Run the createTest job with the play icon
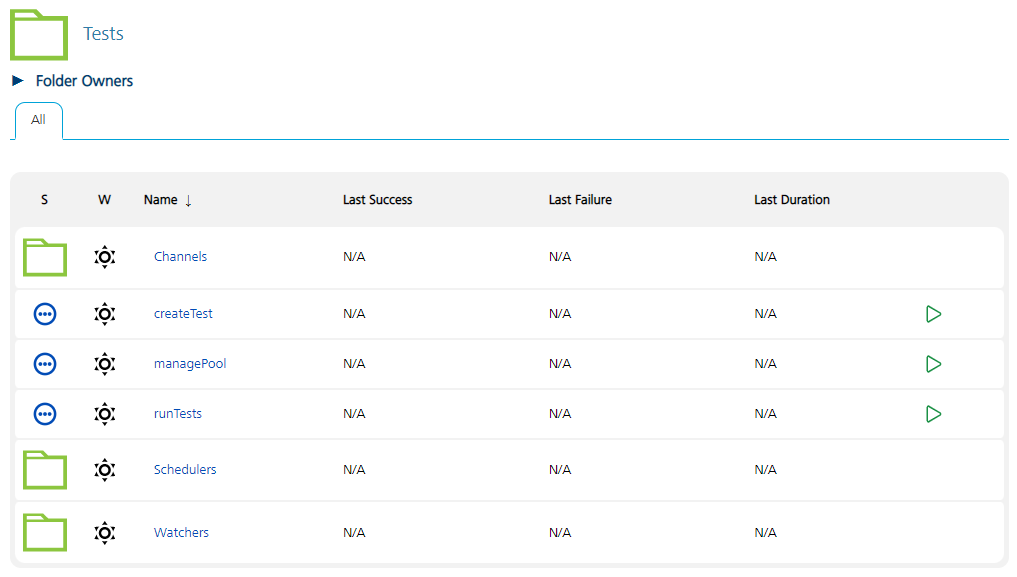 click(x=933, y=313)
